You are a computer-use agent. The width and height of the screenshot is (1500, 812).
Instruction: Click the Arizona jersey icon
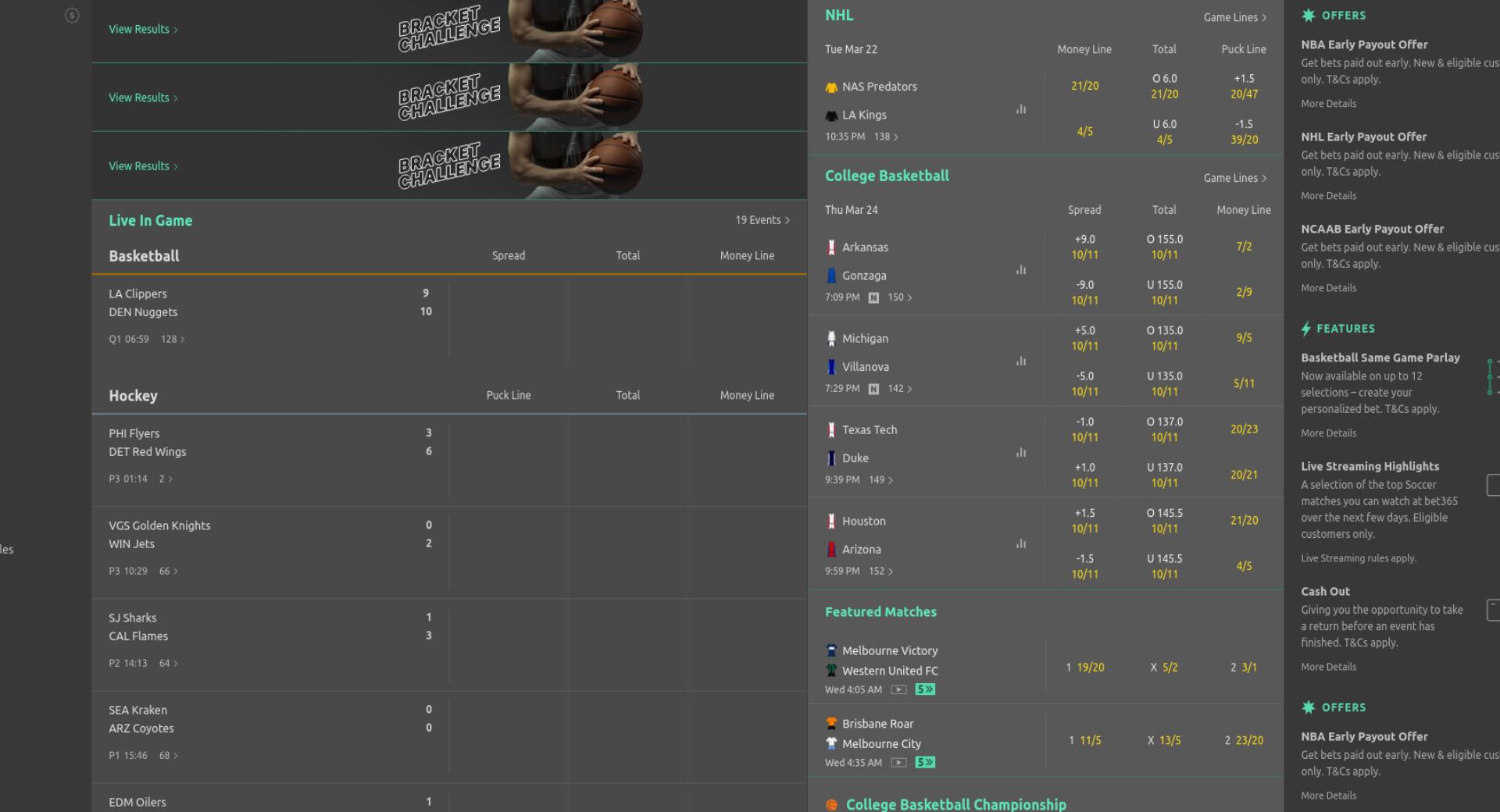click(831, 550)
